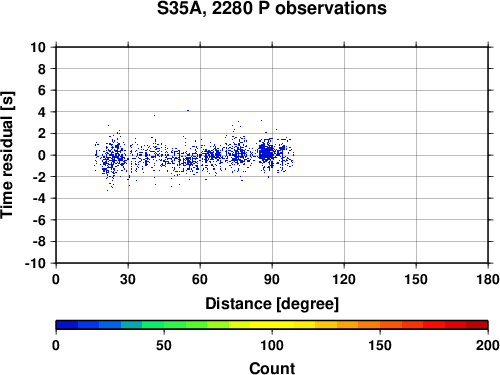
Task: Click the dark blue colorbar segment at the low end
Action: pos(67,324)
